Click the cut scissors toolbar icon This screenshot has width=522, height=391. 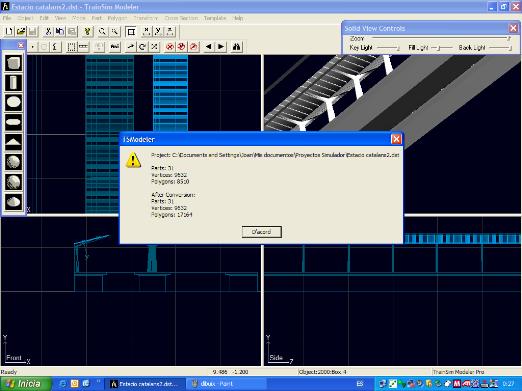pos(48,31)
